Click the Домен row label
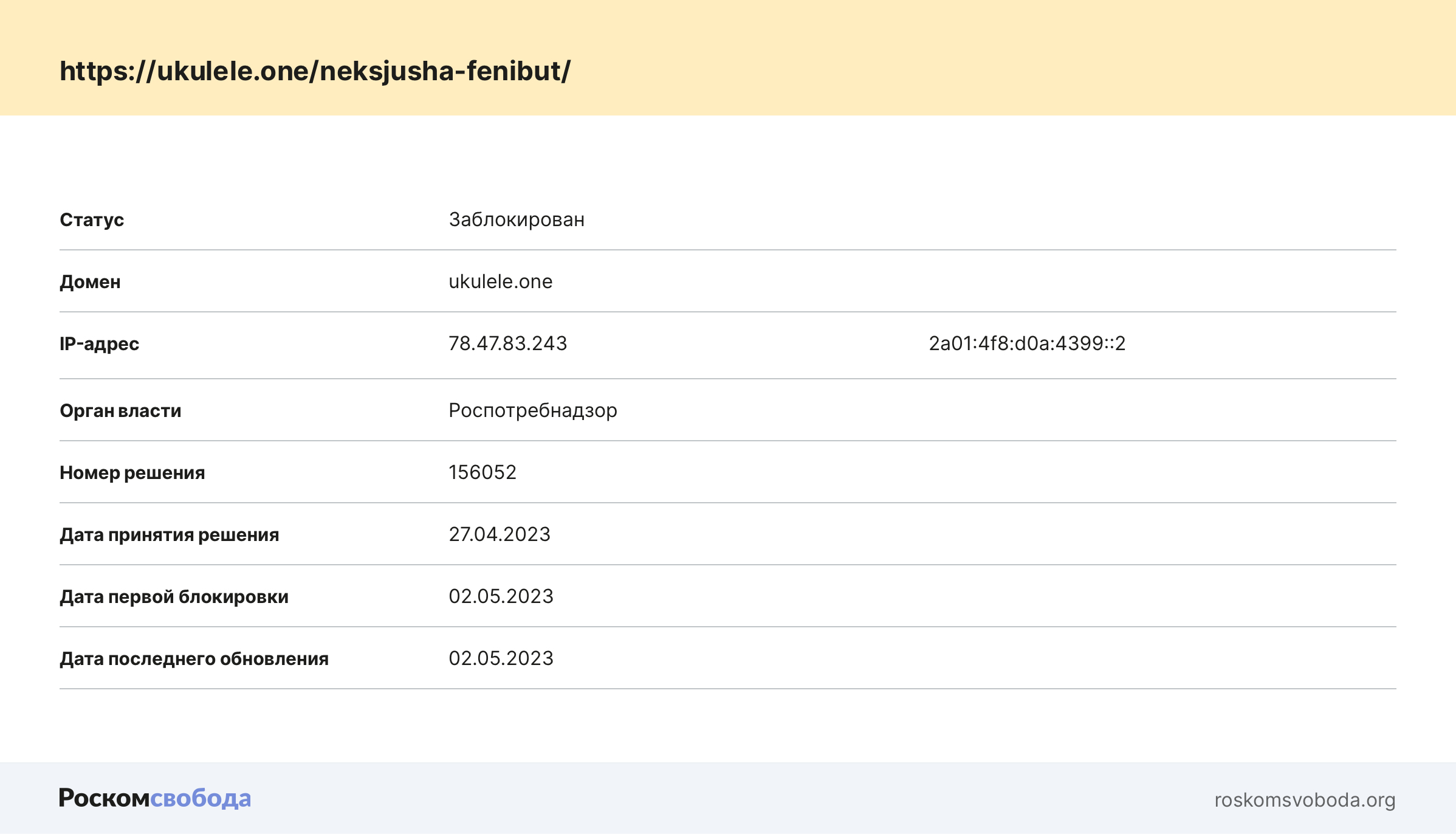Viewport: 1456px width, 834px height. 90,282
